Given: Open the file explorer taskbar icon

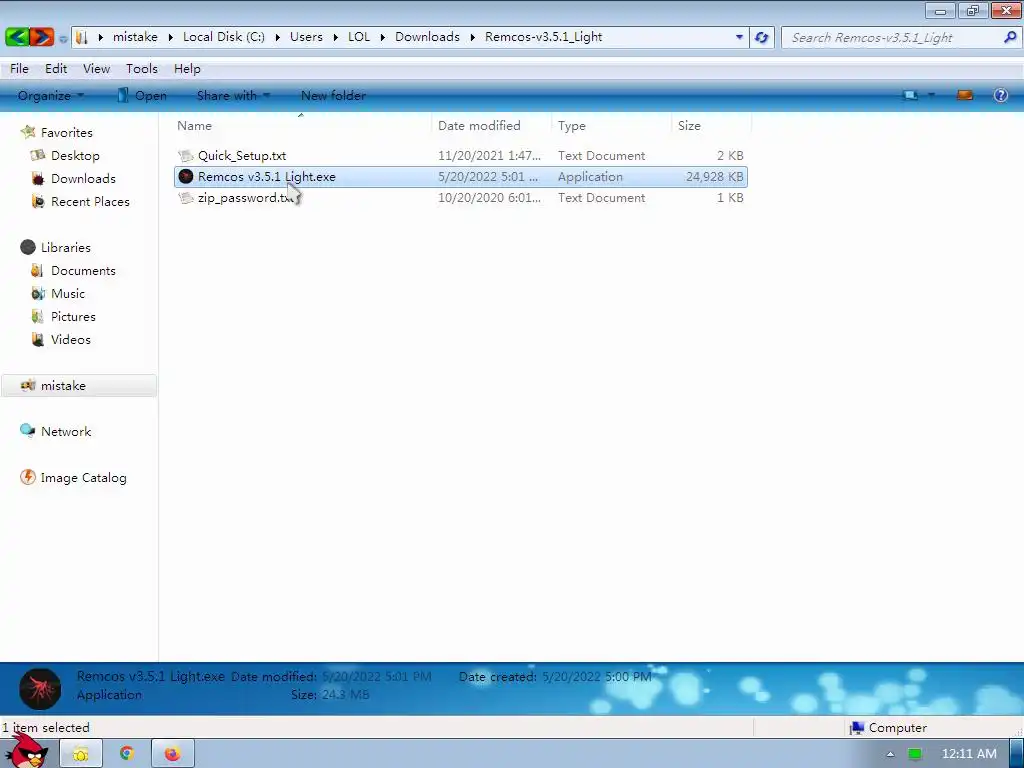Looking at the screenshot, I should [x=81, y=754].
